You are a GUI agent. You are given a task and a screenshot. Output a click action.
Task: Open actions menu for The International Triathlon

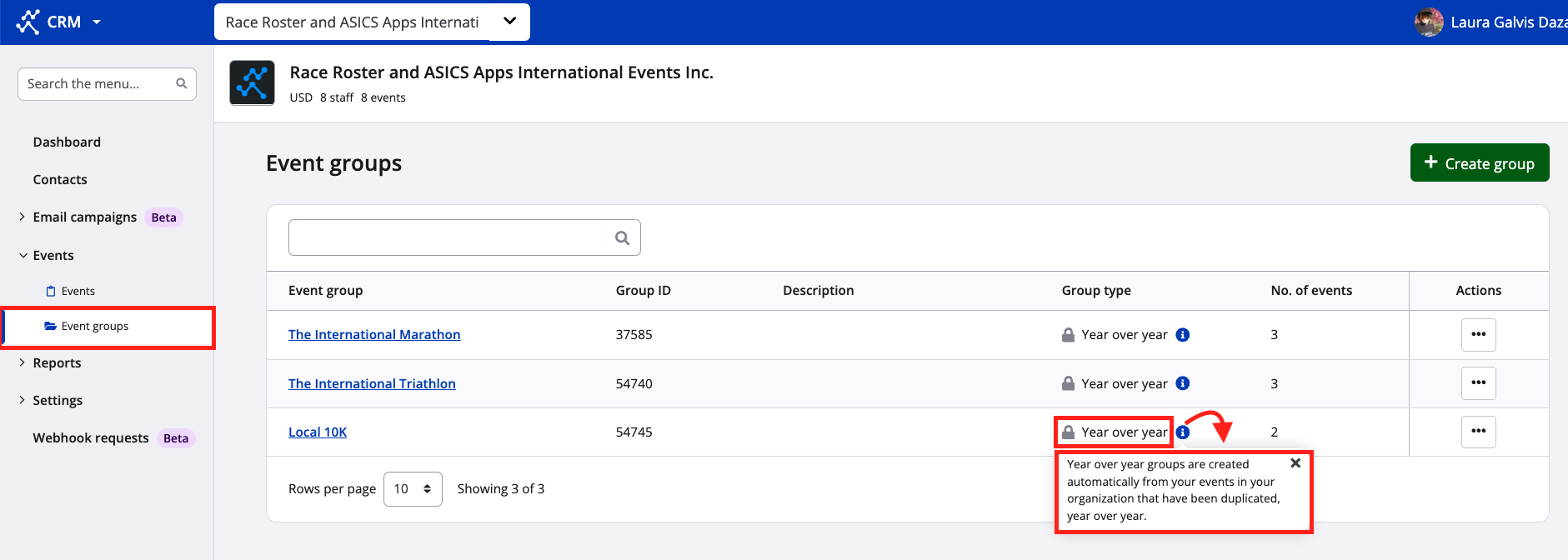pos(1478,383)
